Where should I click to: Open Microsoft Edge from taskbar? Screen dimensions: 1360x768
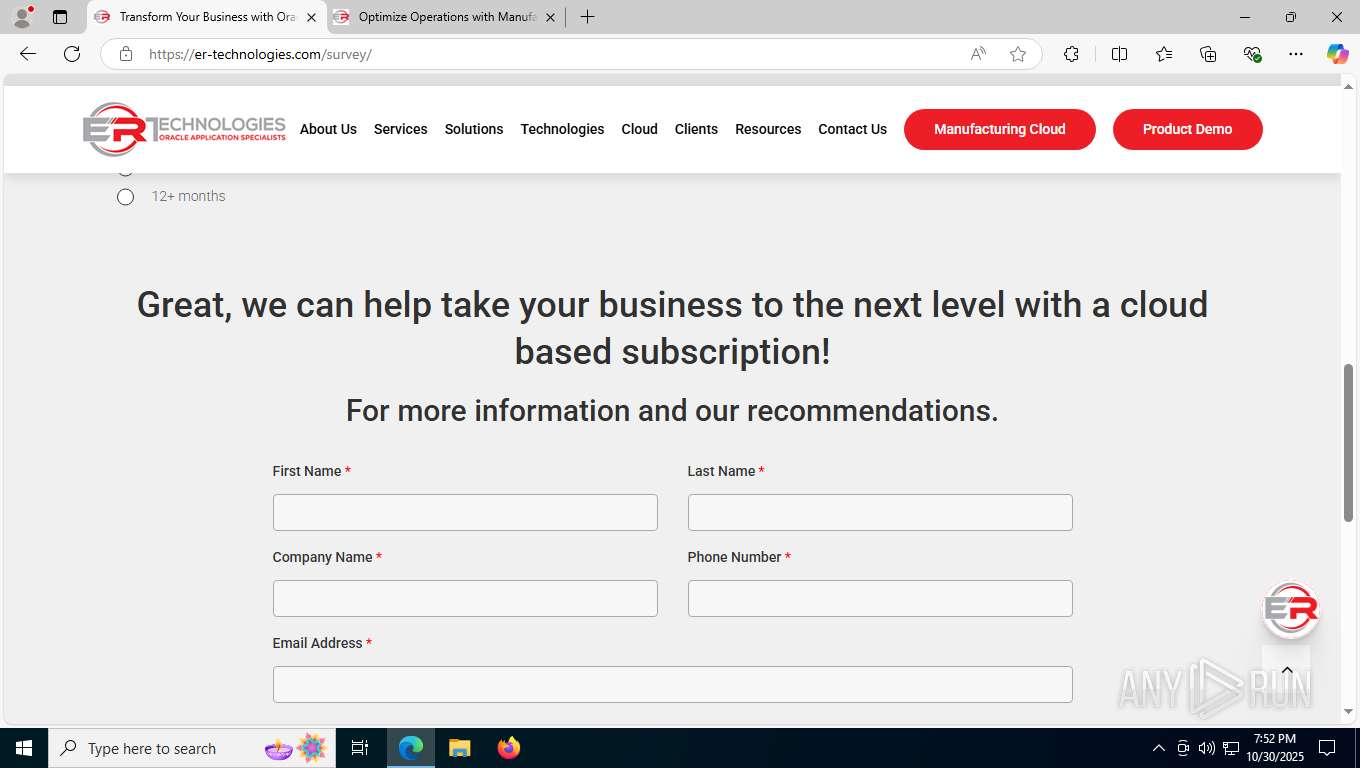pyautogui.click(x=411, y=748)
